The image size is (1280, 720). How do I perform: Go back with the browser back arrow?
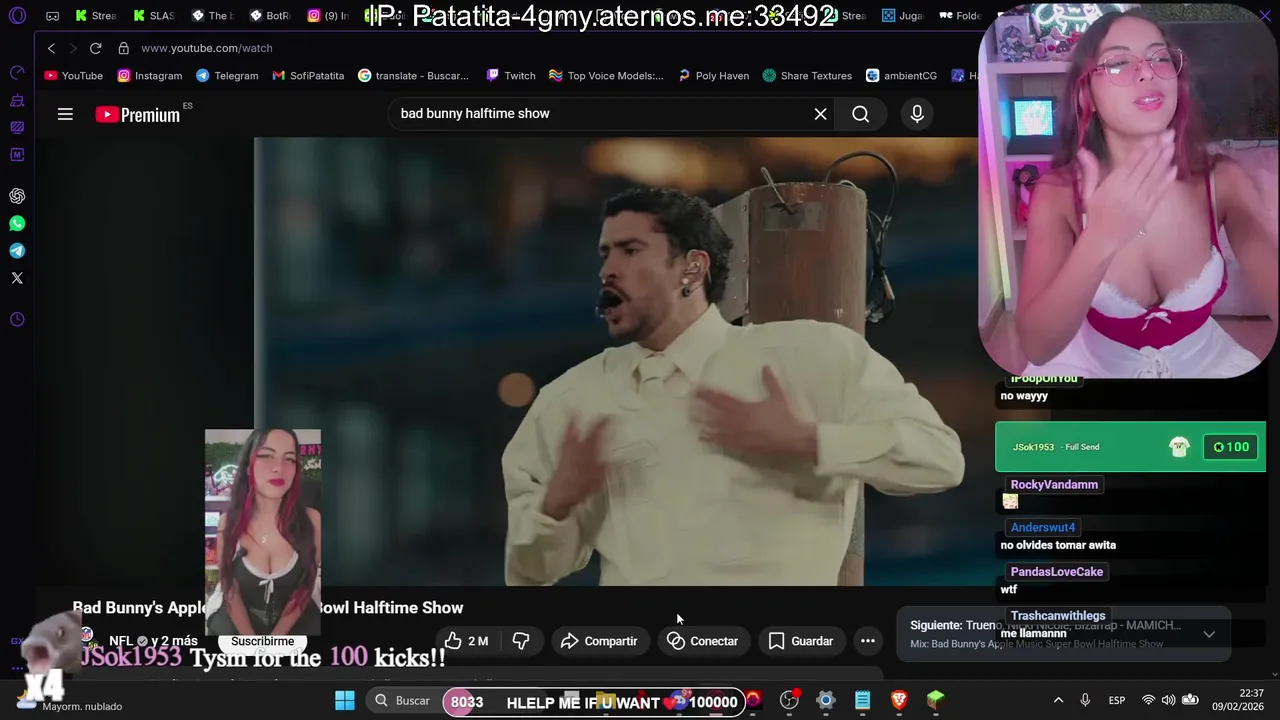coord(52,48)
